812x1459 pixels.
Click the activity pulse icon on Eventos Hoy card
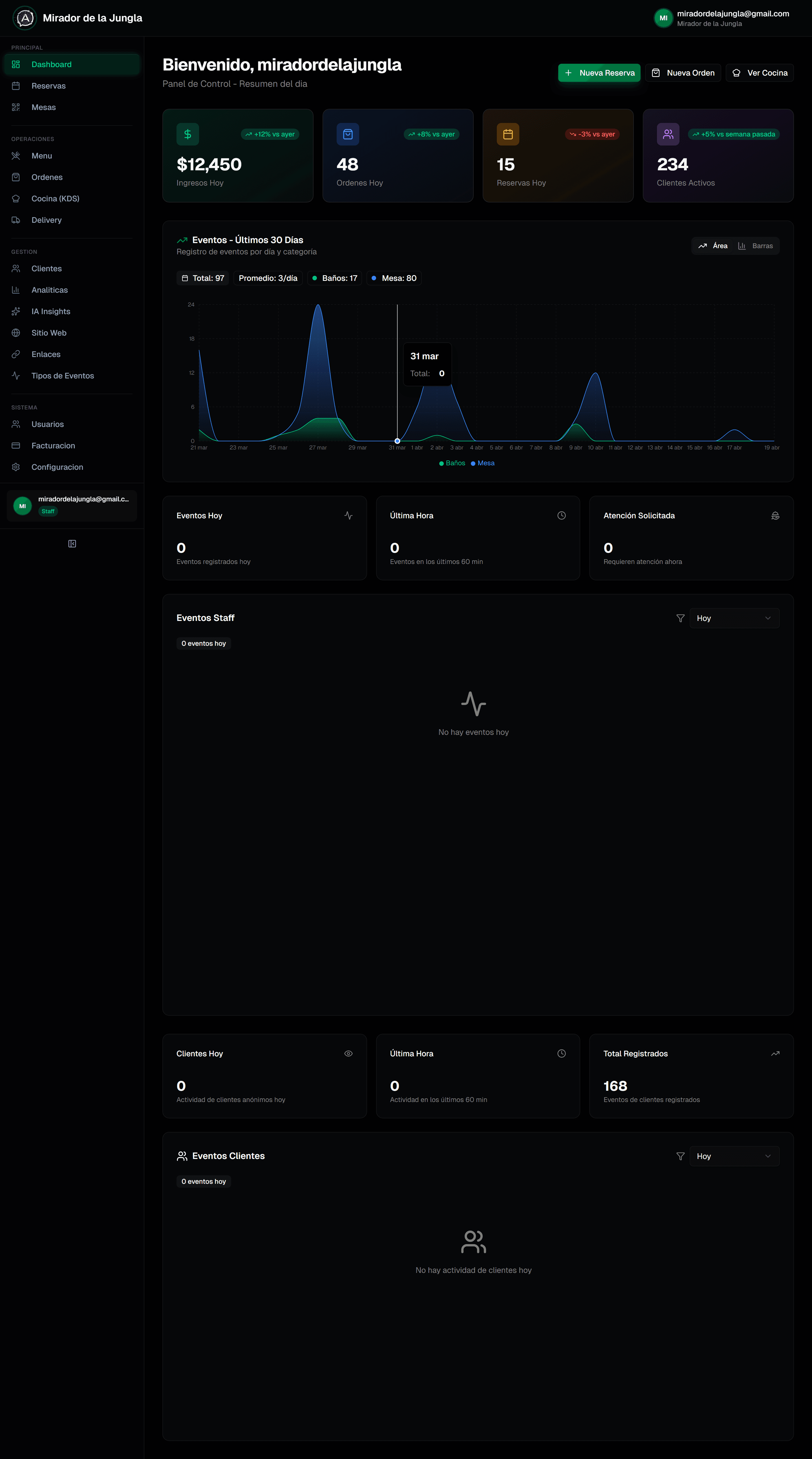(x=348, y=515)
